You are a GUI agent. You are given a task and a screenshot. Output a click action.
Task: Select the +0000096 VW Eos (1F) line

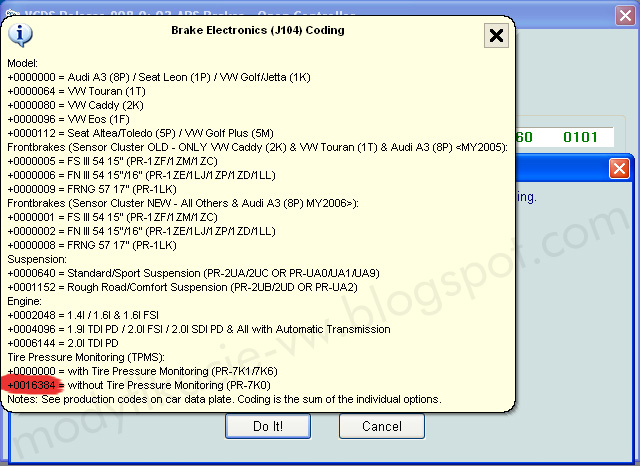point(69,119)
